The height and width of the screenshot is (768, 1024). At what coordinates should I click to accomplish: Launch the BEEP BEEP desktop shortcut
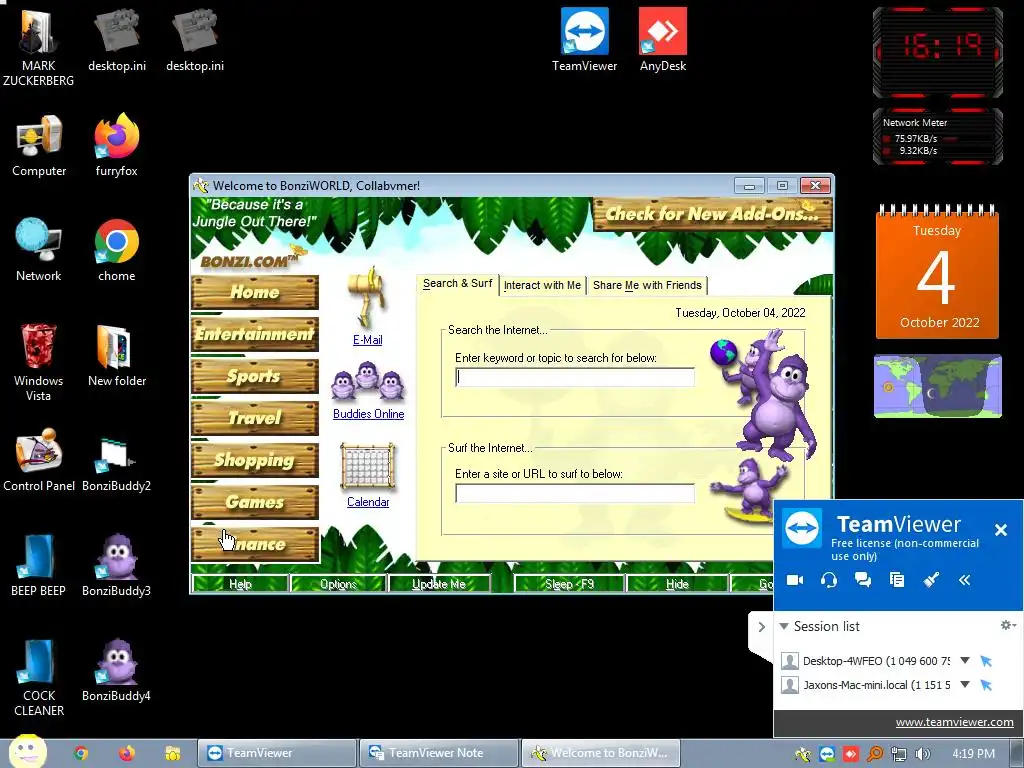click(39, 566)
